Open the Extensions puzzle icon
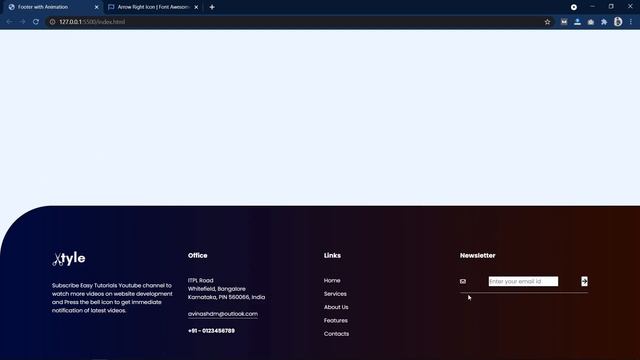 point(604,22)
